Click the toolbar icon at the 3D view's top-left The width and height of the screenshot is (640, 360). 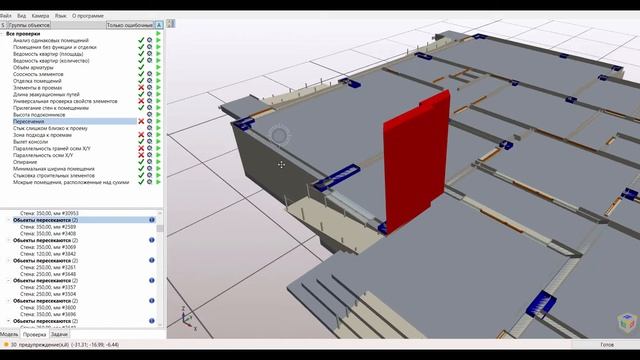tap(171, 23)
